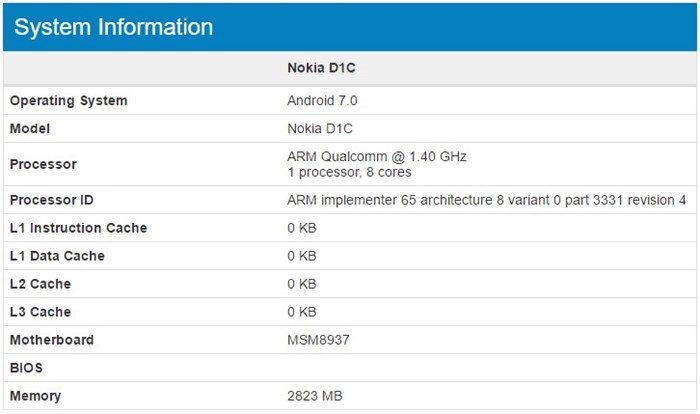The width and height of the screenshot is (700, 414).
Task: Click the System Information header title
Action: pos(113,27)
